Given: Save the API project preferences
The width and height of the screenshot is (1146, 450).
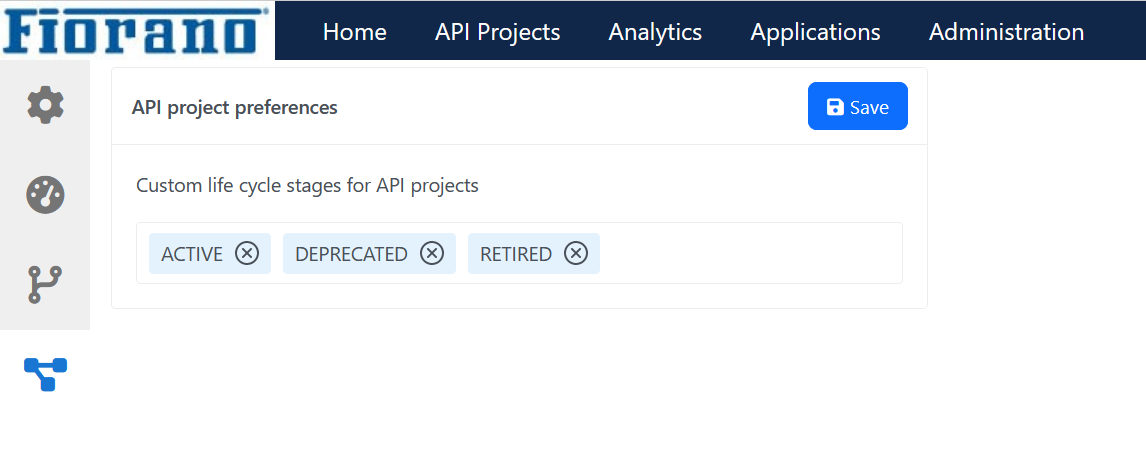Looking at the screenshot, I should [x=857, y=106].
